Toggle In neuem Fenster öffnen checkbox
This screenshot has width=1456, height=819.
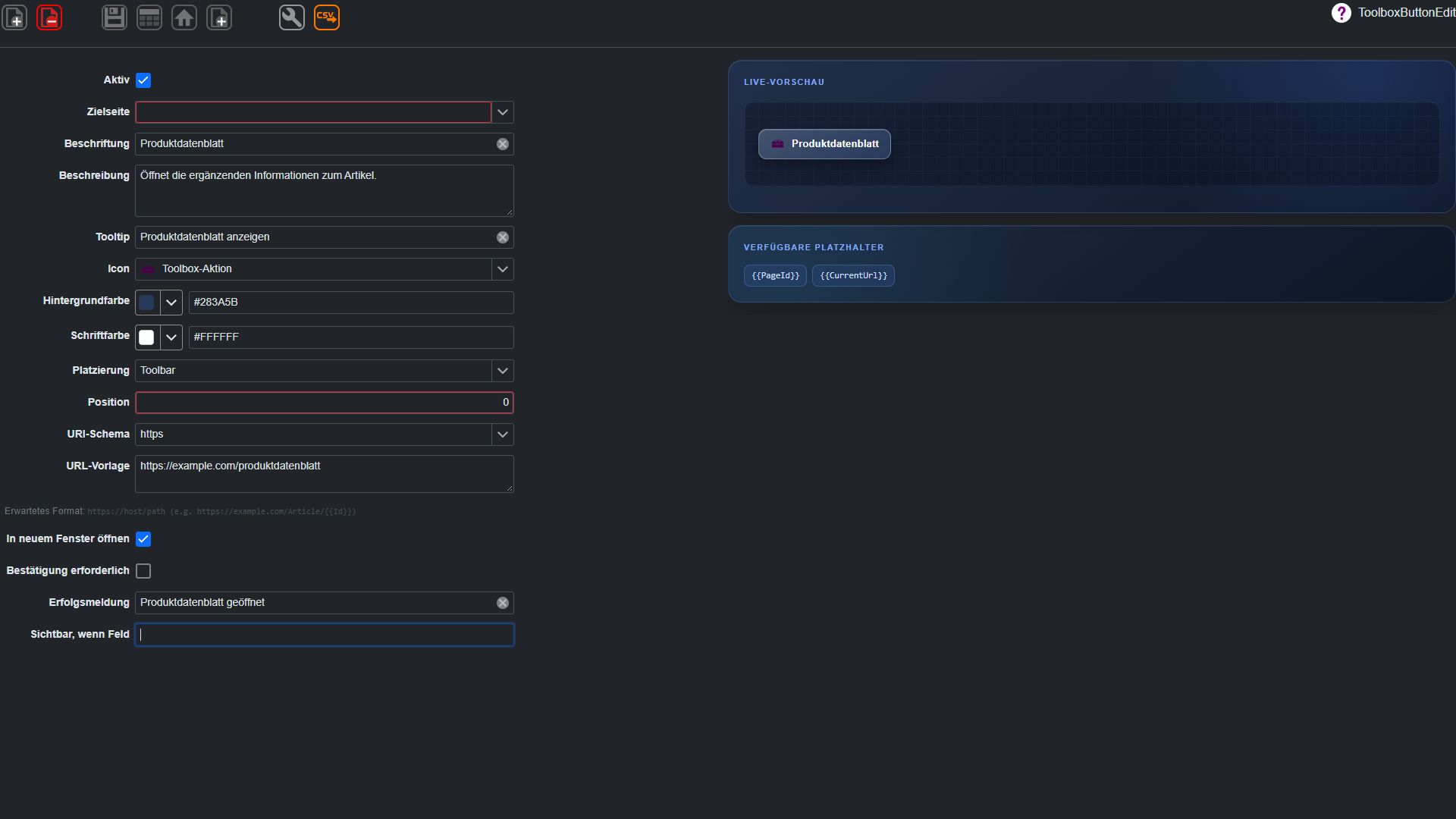pos(143,539)
